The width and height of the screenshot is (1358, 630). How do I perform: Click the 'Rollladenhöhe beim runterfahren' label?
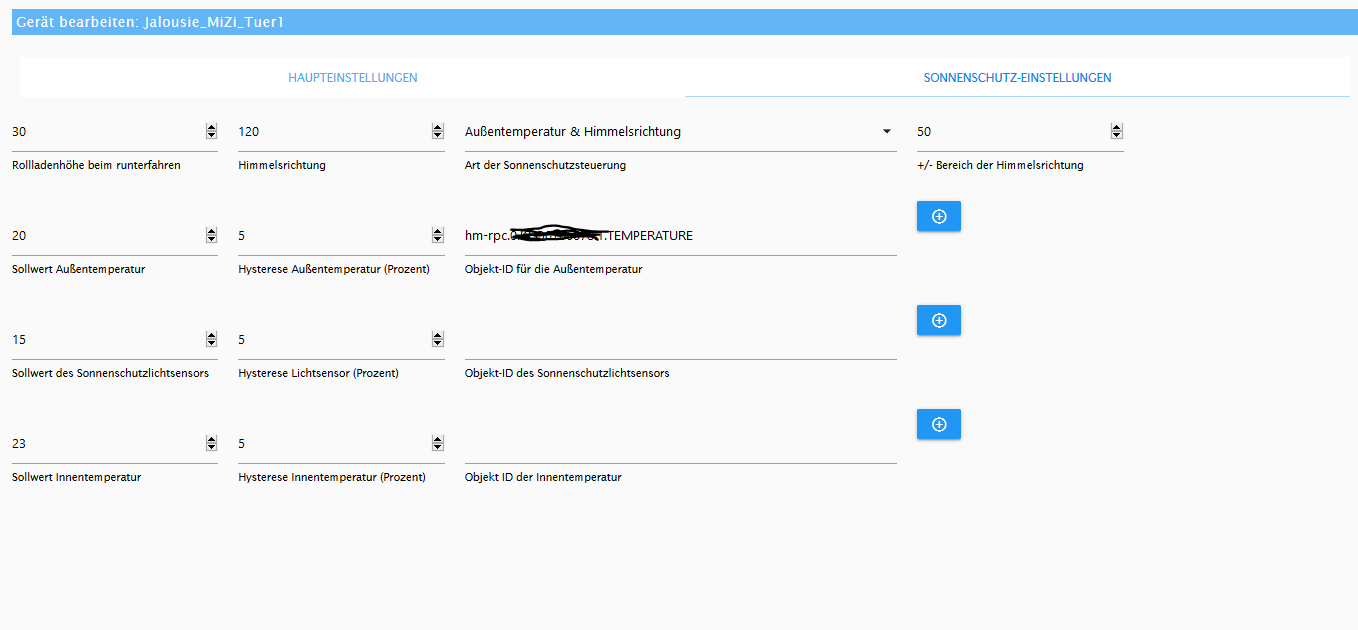96,165
